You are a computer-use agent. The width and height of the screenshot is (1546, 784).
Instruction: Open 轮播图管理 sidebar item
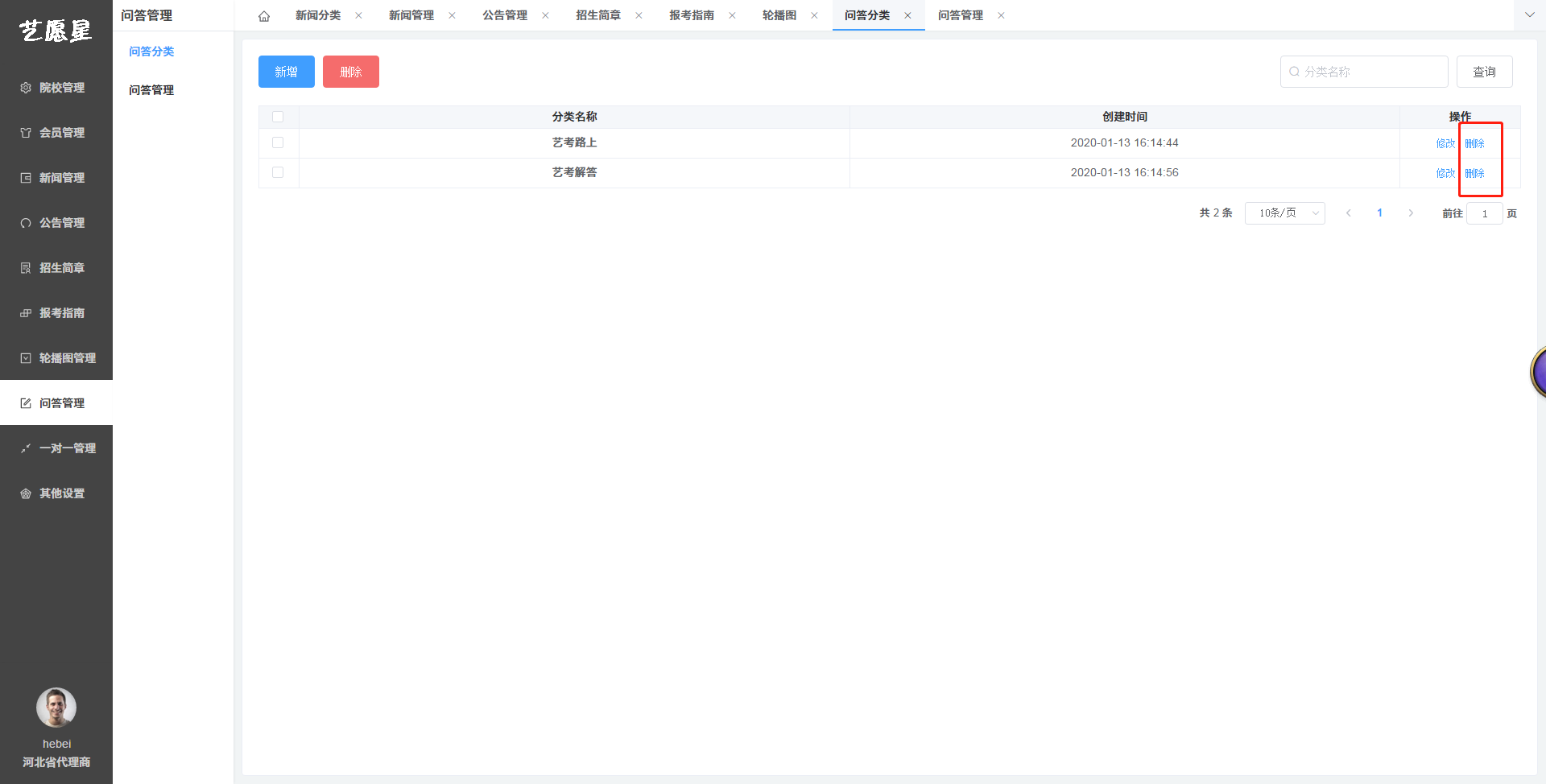56,358
